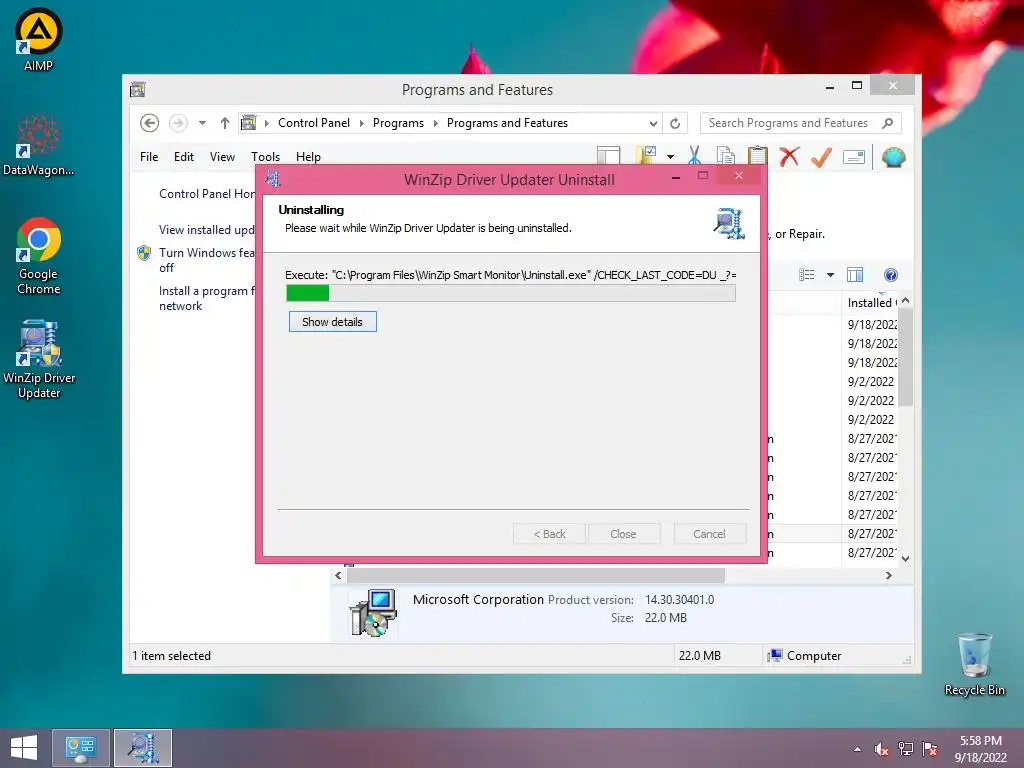This screenshot has width=1024, height=768.
Task: Click the Microsoft Corporation installer details icon
Action: 373,613
